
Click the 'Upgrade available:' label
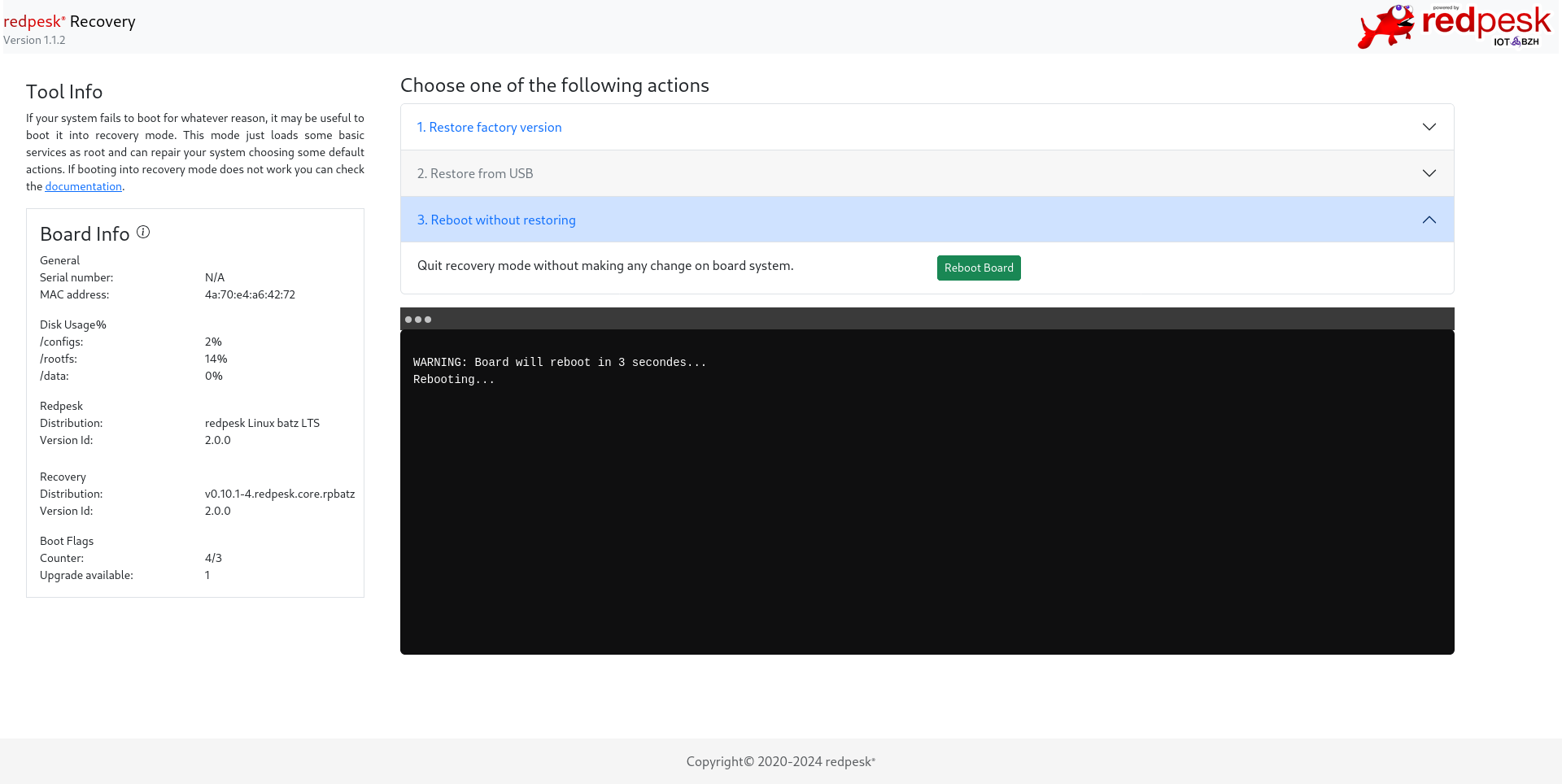86,575
